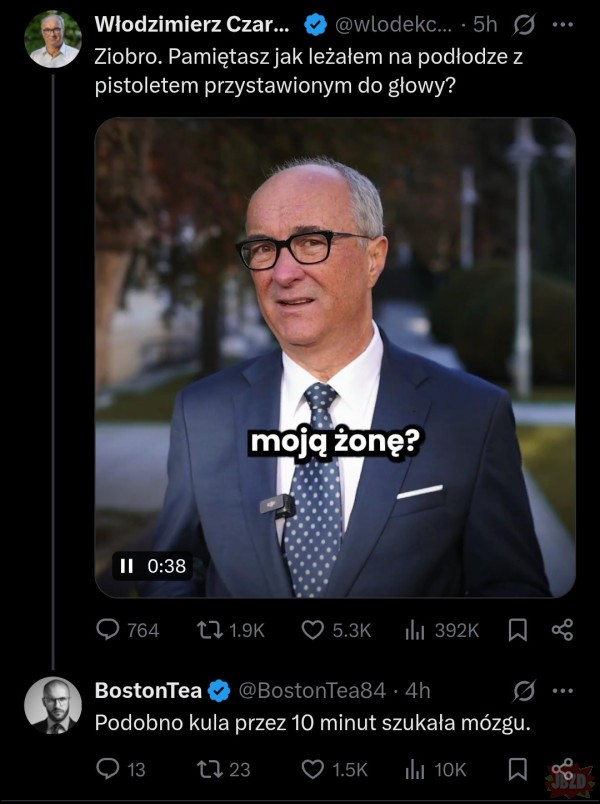Open the BostonTea display name link

[x=148, y=690]
